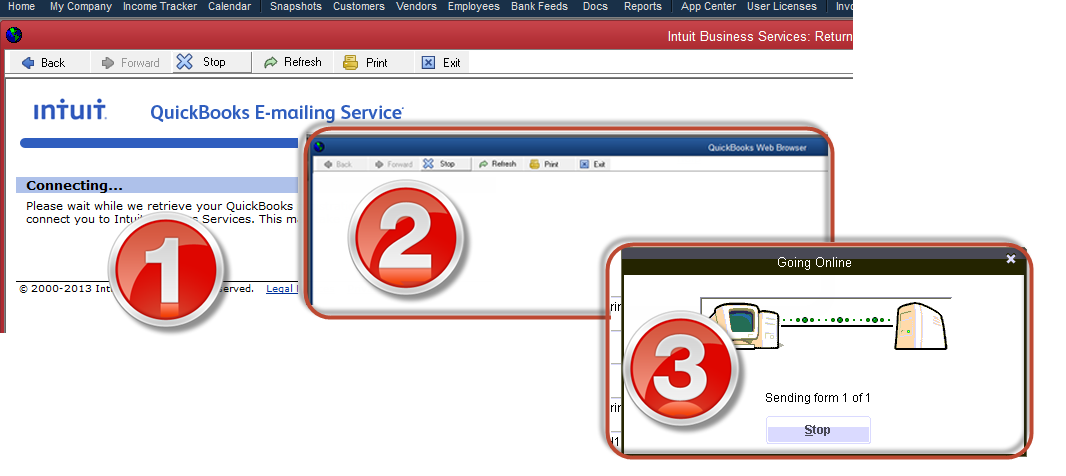
Task: Click the Sending form 1 of 1 text
Action: tap(817, 398)
